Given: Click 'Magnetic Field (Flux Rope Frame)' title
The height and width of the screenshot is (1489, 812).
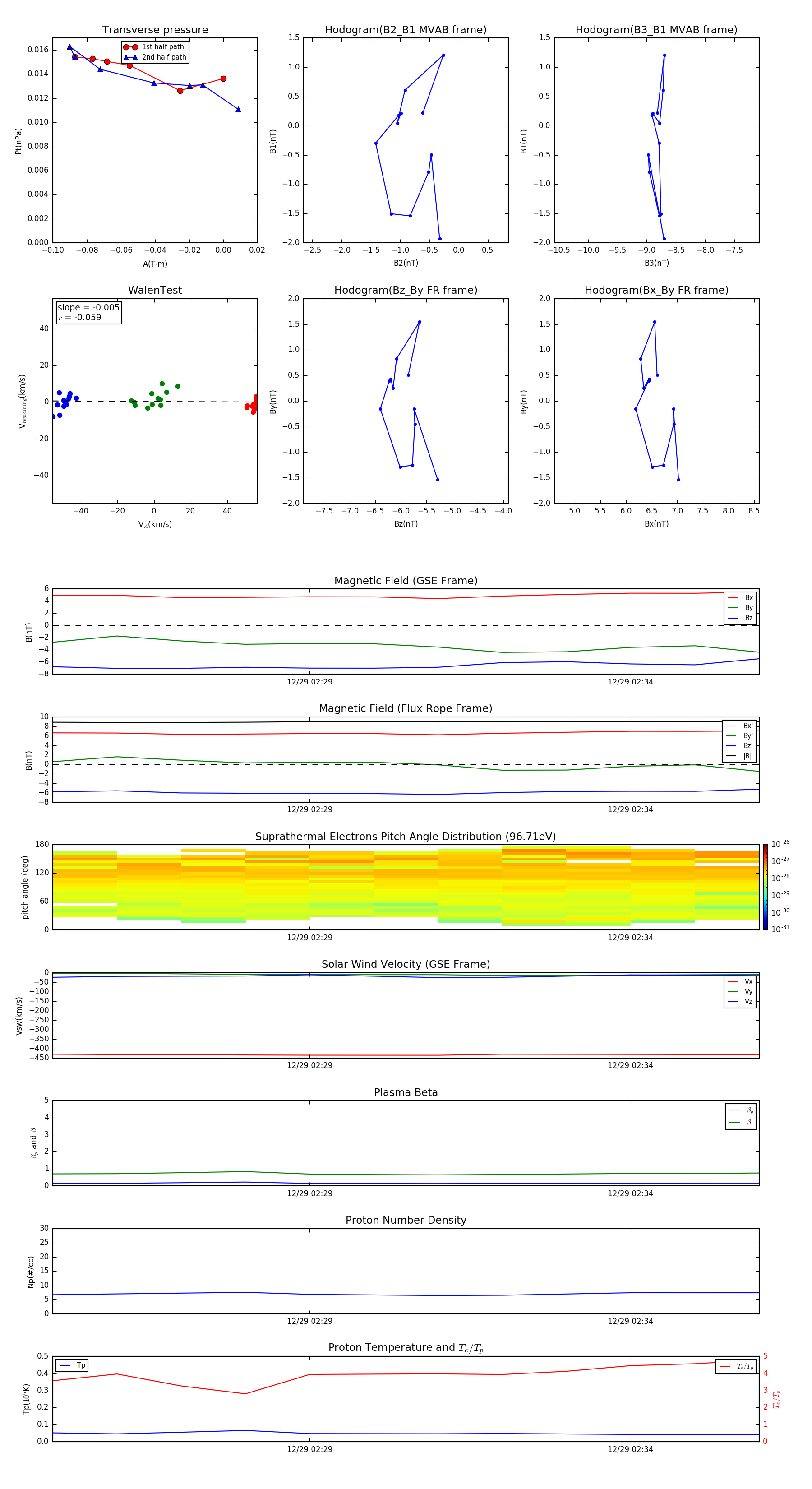Looking at the screenshot, I should tap(406, 709).
